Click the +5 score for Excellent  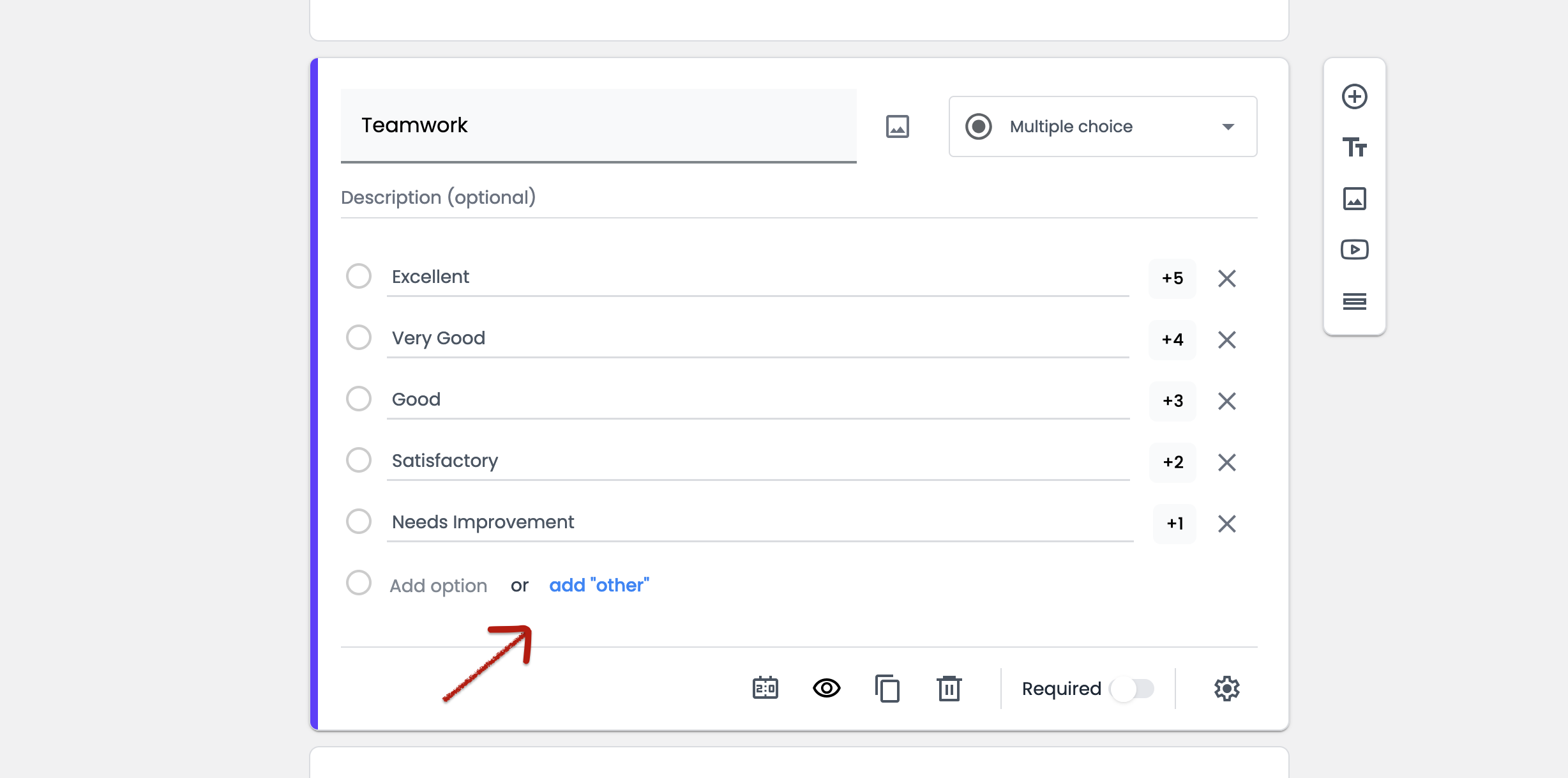tap(1172, 278)
